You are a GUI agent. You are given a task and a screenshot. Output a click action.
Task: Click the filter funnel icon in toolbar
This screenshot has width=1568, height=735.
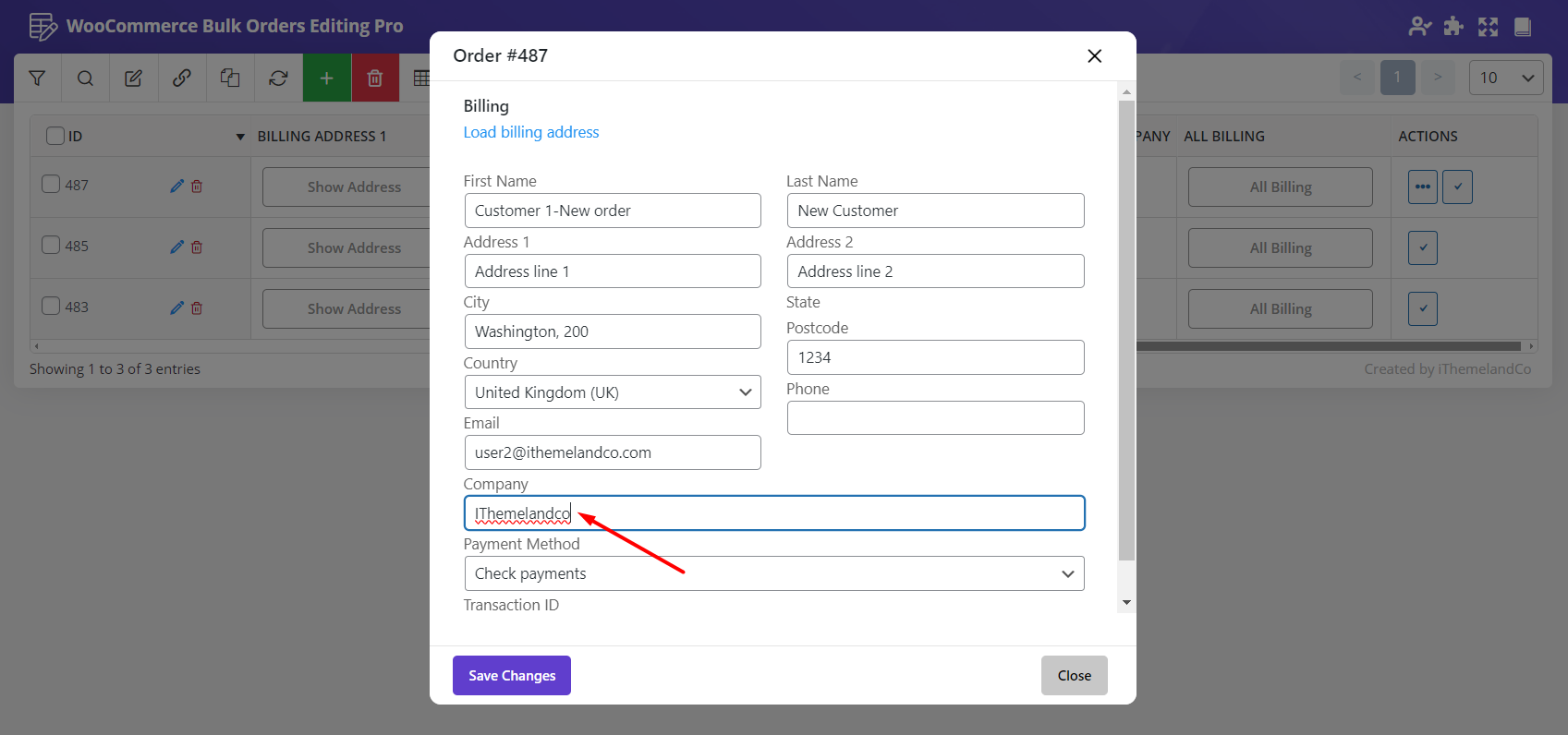pyautogui.click(x=37, y=78)
